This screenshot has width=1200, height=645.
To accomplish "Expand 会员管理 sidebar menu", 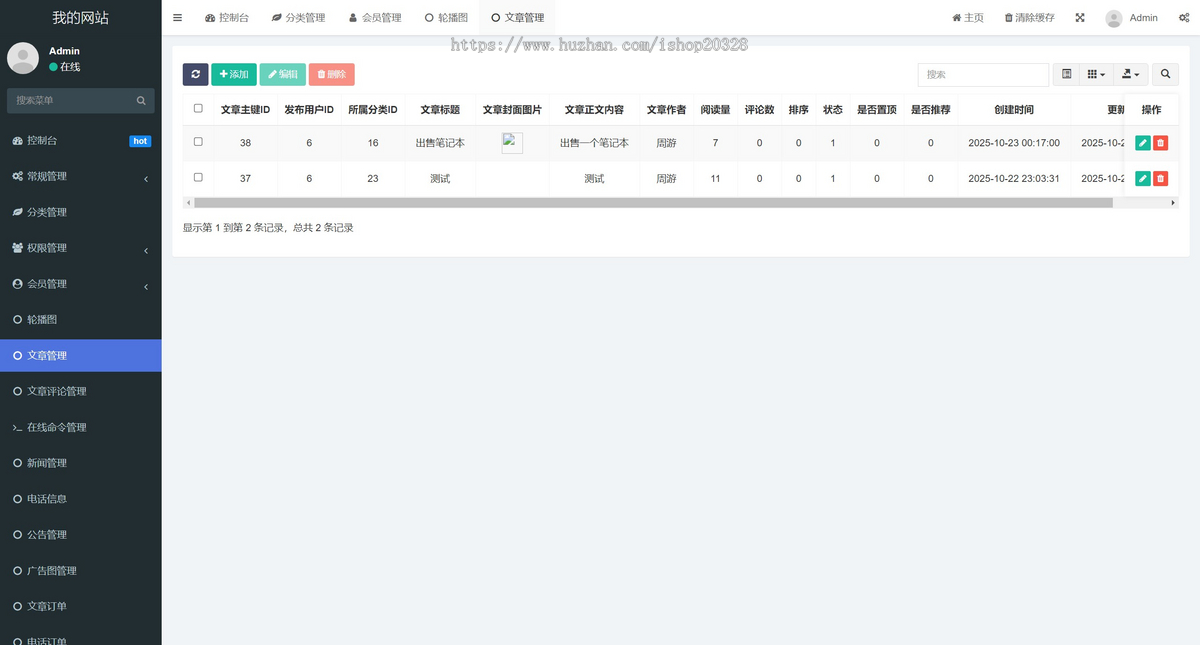I will coord(80,284).
